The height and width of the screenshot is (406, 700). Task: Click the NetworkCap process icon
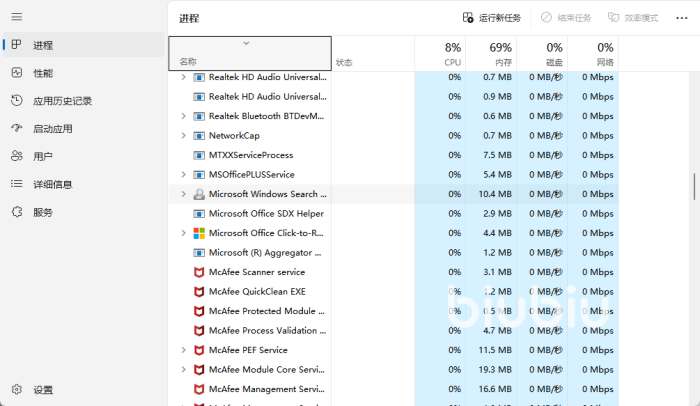click(x=199, y=136)
